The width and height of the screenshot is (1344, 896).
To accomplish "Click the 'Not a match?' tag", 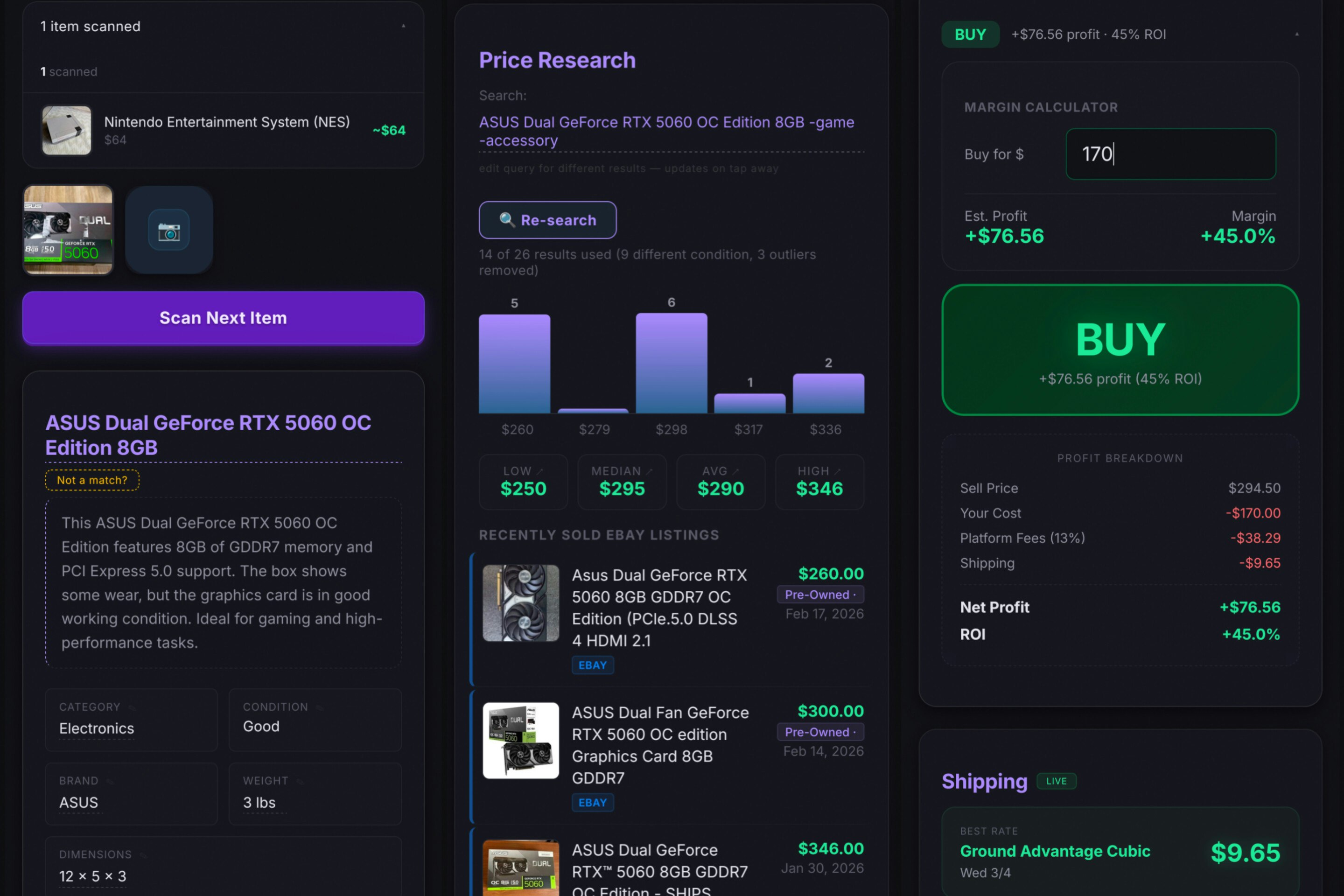I will pyautogui.click(x=92, y=480).
